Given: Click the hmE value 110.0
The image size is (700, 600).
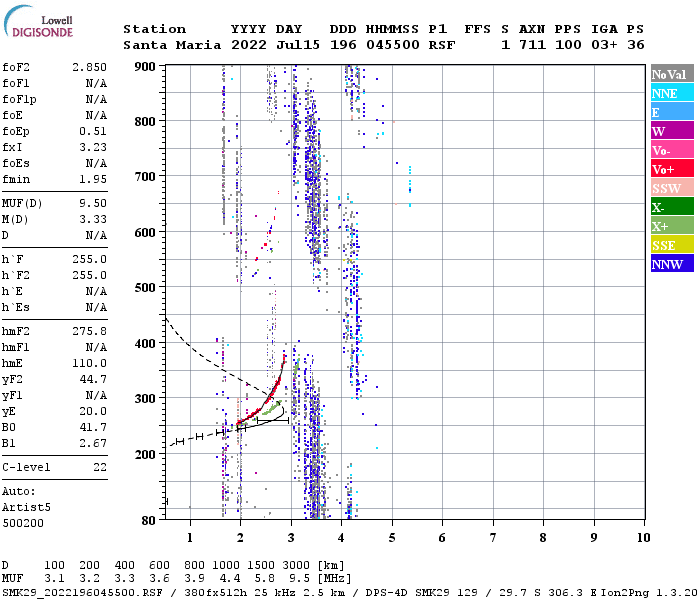Looking at the screenshot, I should 89,364.
